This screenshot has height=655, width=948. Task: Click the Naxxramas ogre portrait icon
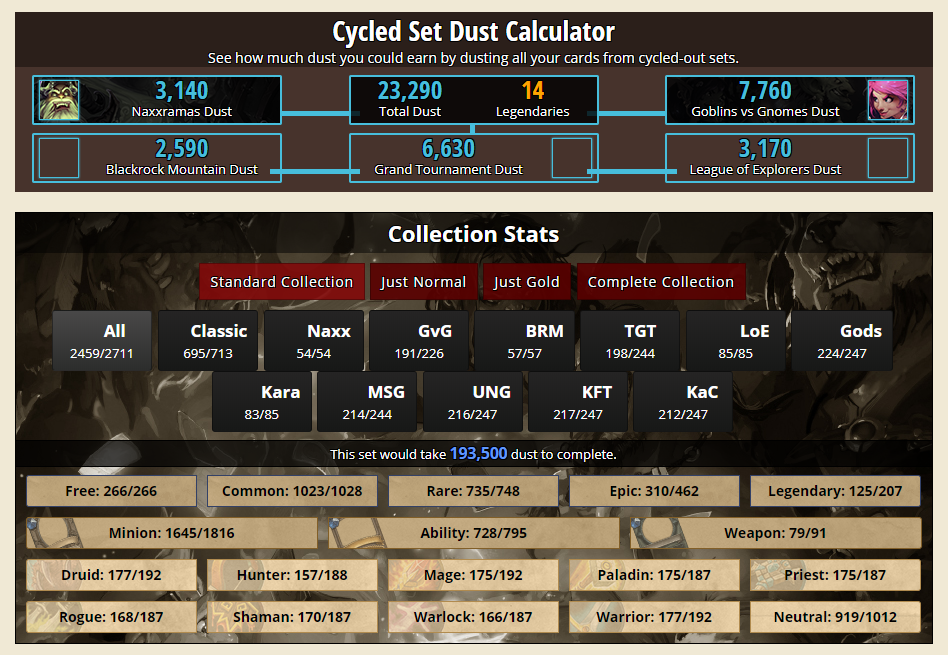pyautogui.click(x=59, y=100)
